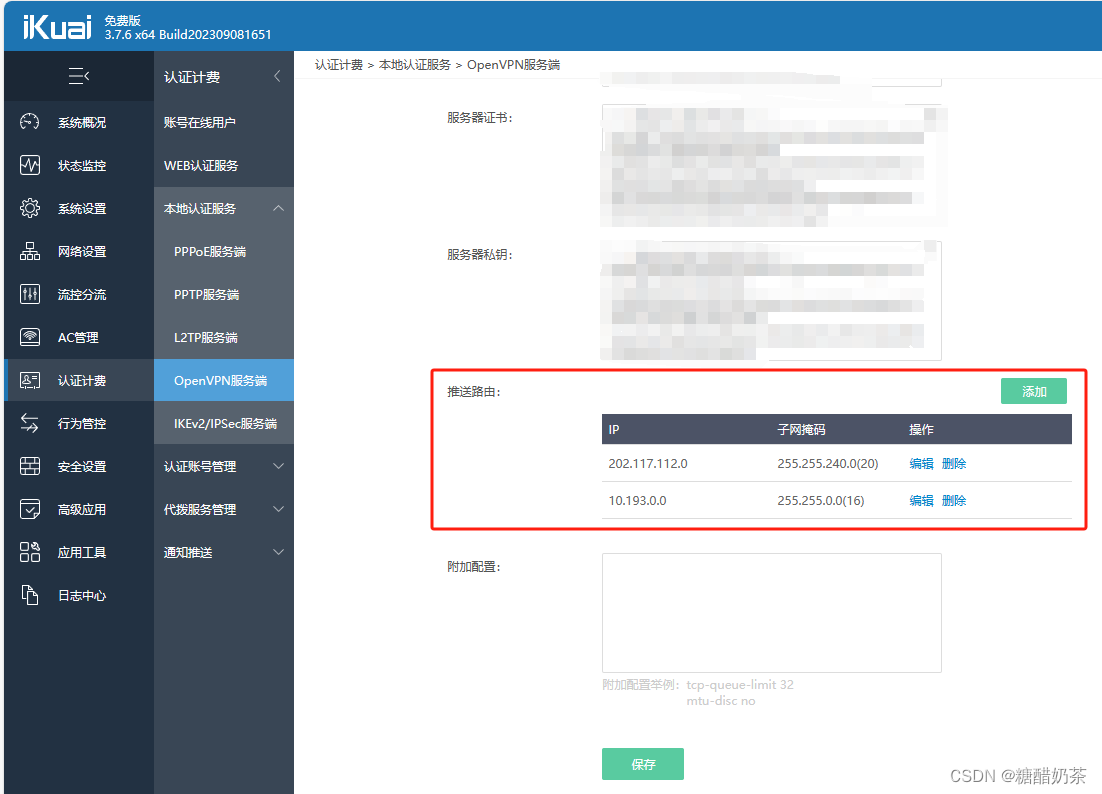The width and height of the screenshot is (1102, 794).
Task: Open 安全设置 menu item
Action: [x=82, y=466]
